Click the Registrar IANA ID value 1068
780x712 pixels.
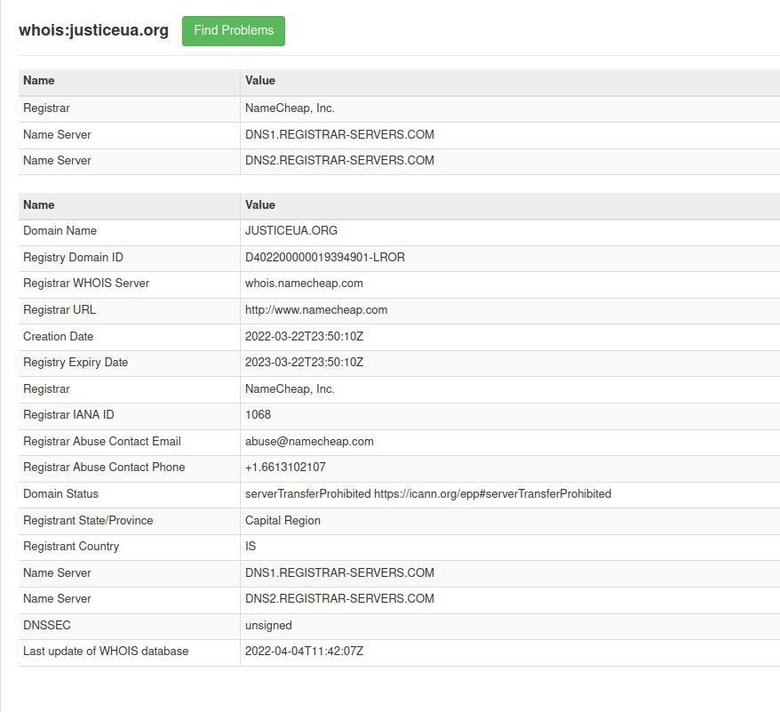(258, 415)
